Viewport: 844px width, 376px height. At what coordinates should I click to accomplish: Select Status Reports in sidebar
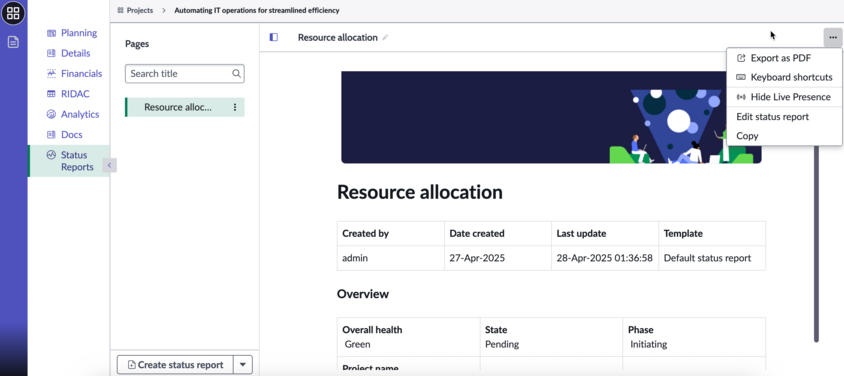tap(69, 161)
